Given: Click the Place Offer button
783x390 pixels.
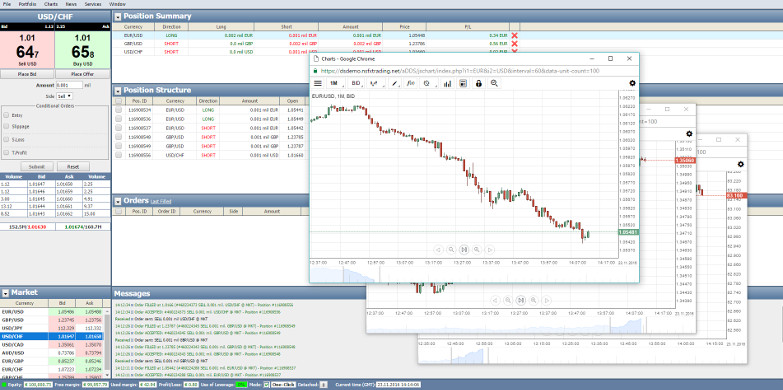Looking at the screenshot, I should pyautogui.click(x=82, y=74).
